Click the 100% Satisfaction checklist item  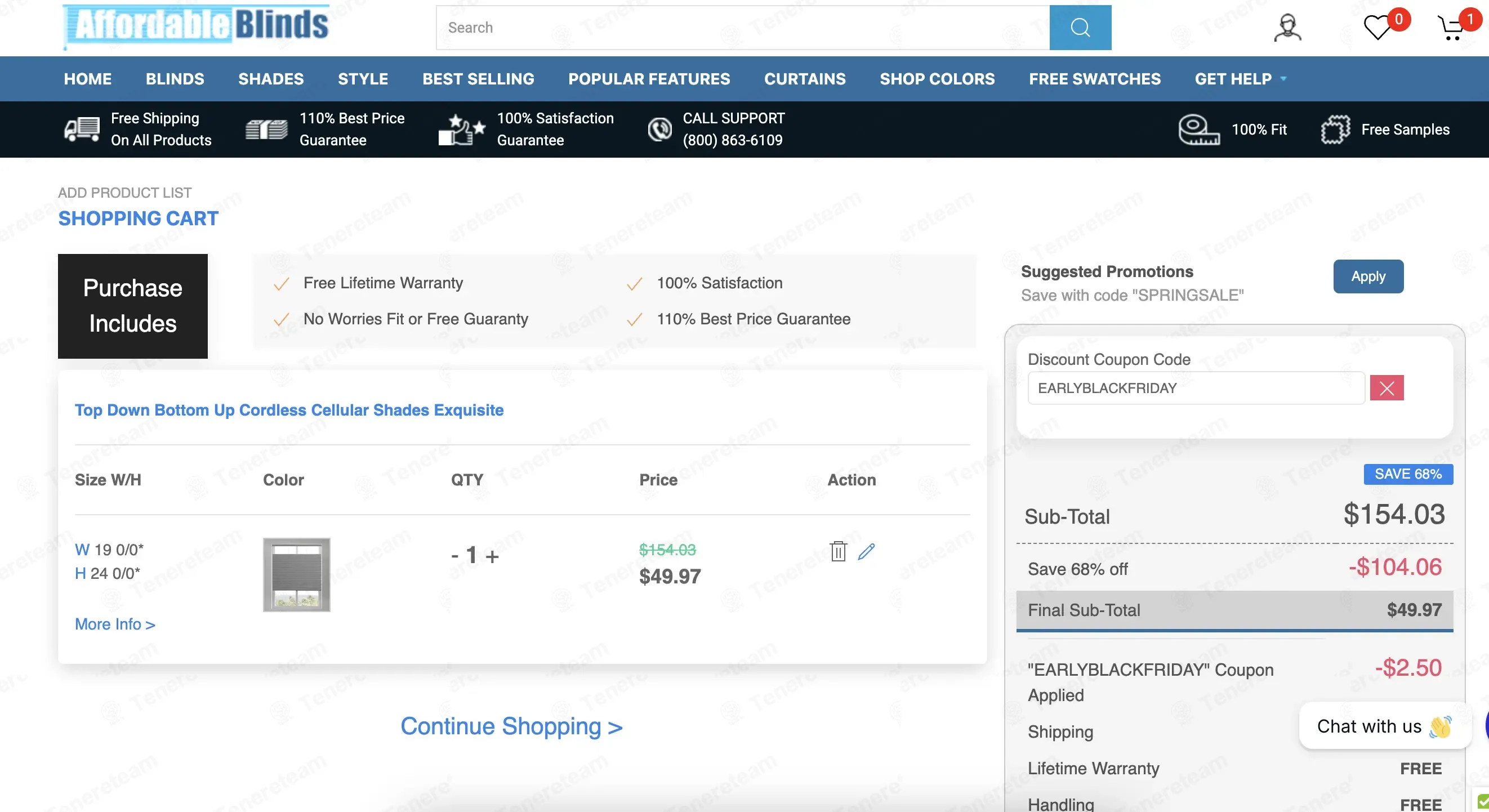pos(720,283)
